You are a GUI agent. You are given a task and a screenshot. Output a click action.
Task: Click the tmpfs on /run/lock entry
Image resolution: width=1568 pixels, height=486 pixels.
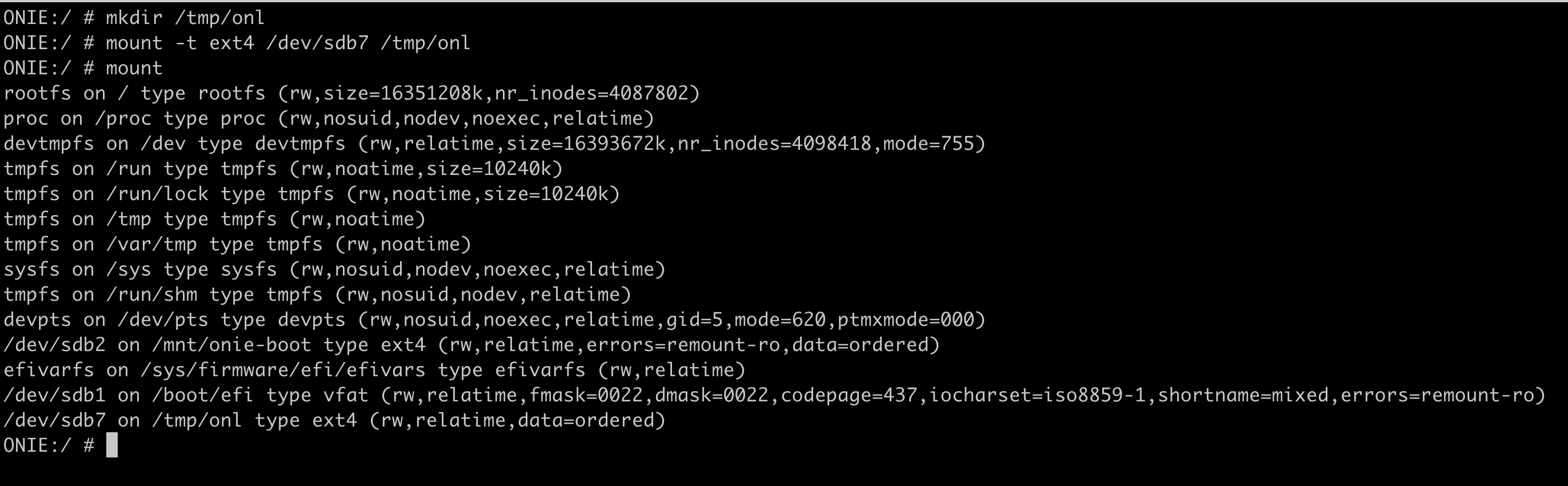coord(311,194)
